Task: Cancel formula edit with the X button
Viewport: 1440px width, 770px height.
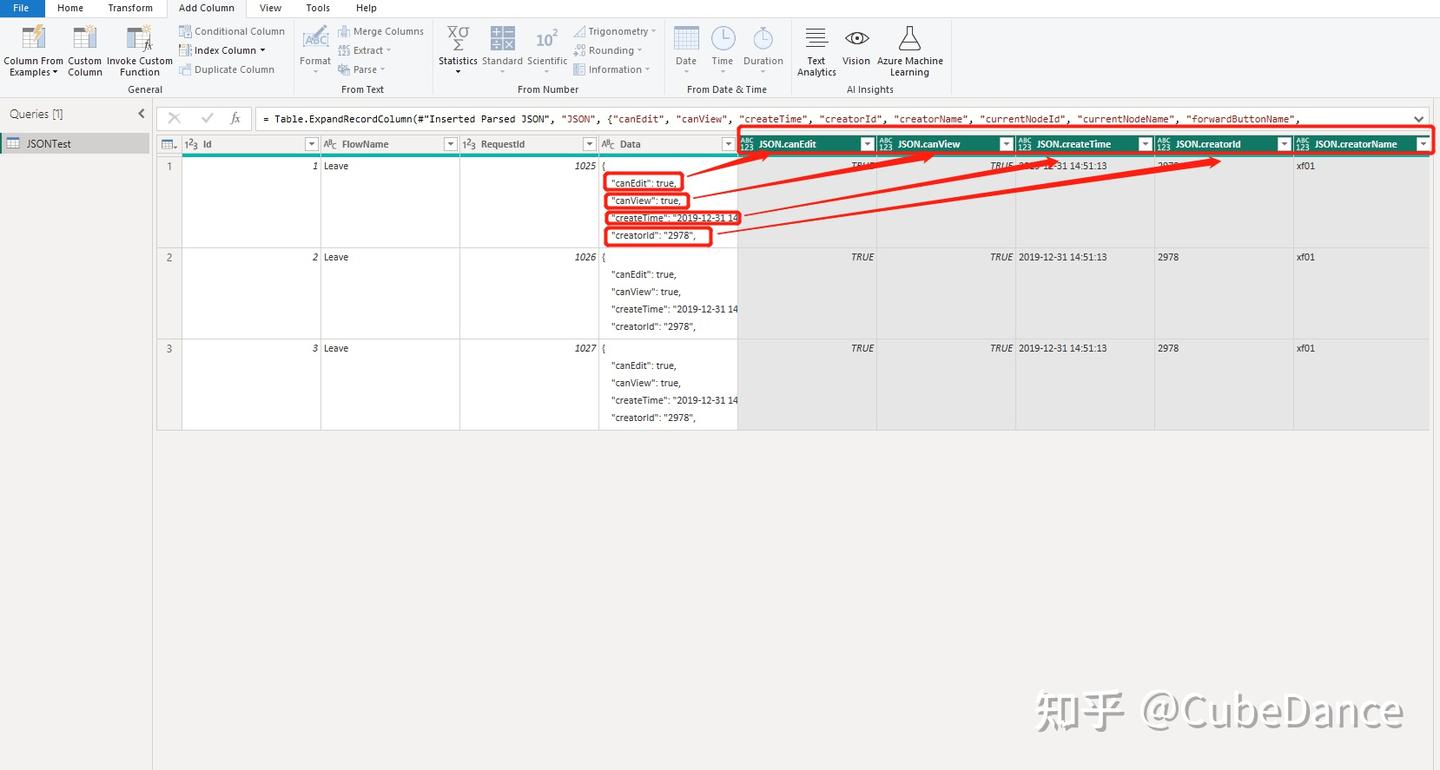Action: click(174, 118)
